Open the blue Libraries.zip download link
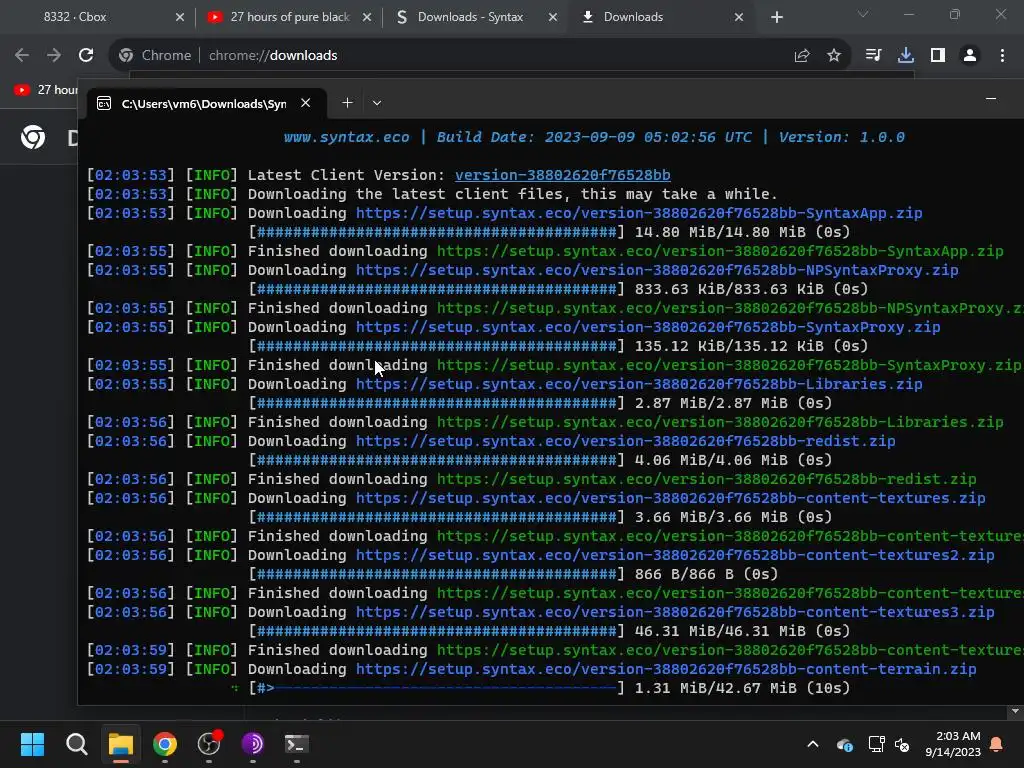 (639, 384)
